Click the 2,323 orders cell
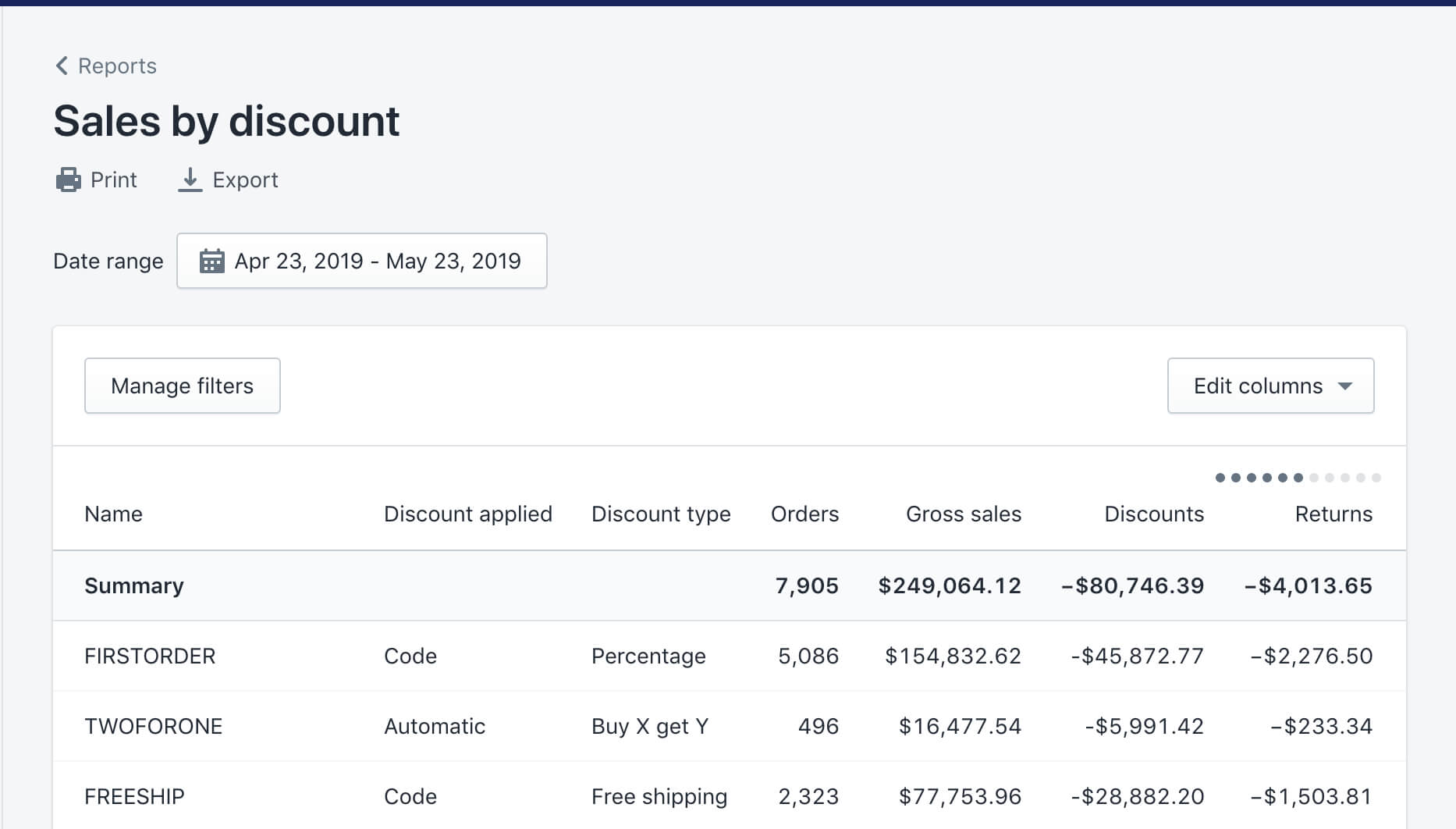 point(808,796)
